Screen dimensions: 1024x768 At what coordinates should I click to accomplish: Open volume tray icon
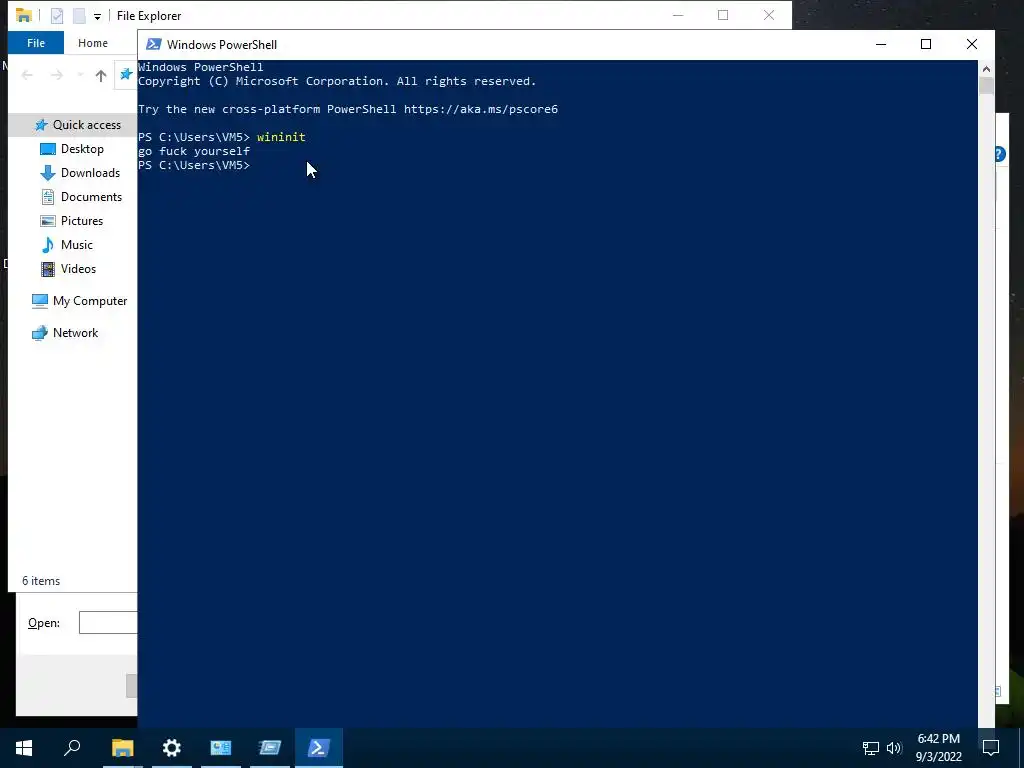pyautogui.click(x=894, y=748)
